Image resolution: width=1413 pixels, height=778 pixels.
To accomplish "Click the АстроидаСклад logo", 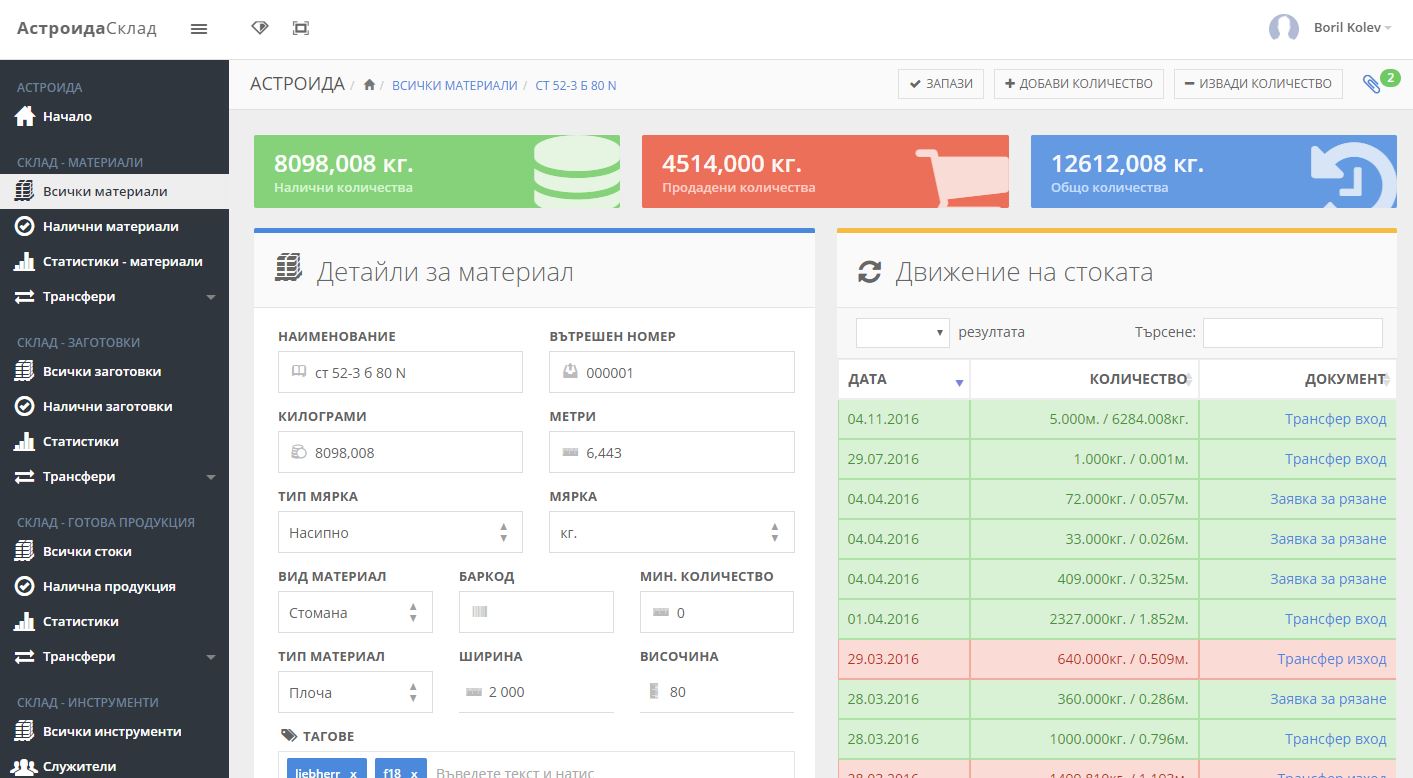I will coord(87,28).
